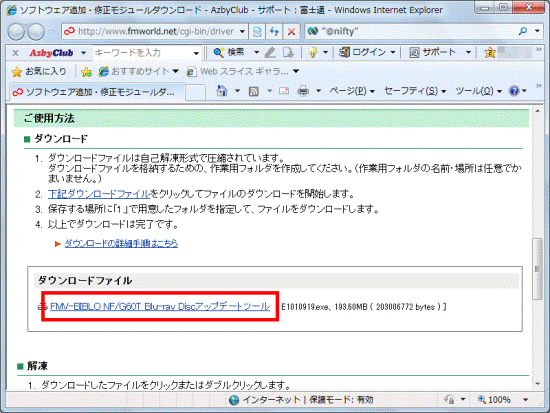
Task: Open the zoom level dropdown arrow
Action: pos(525,400)
